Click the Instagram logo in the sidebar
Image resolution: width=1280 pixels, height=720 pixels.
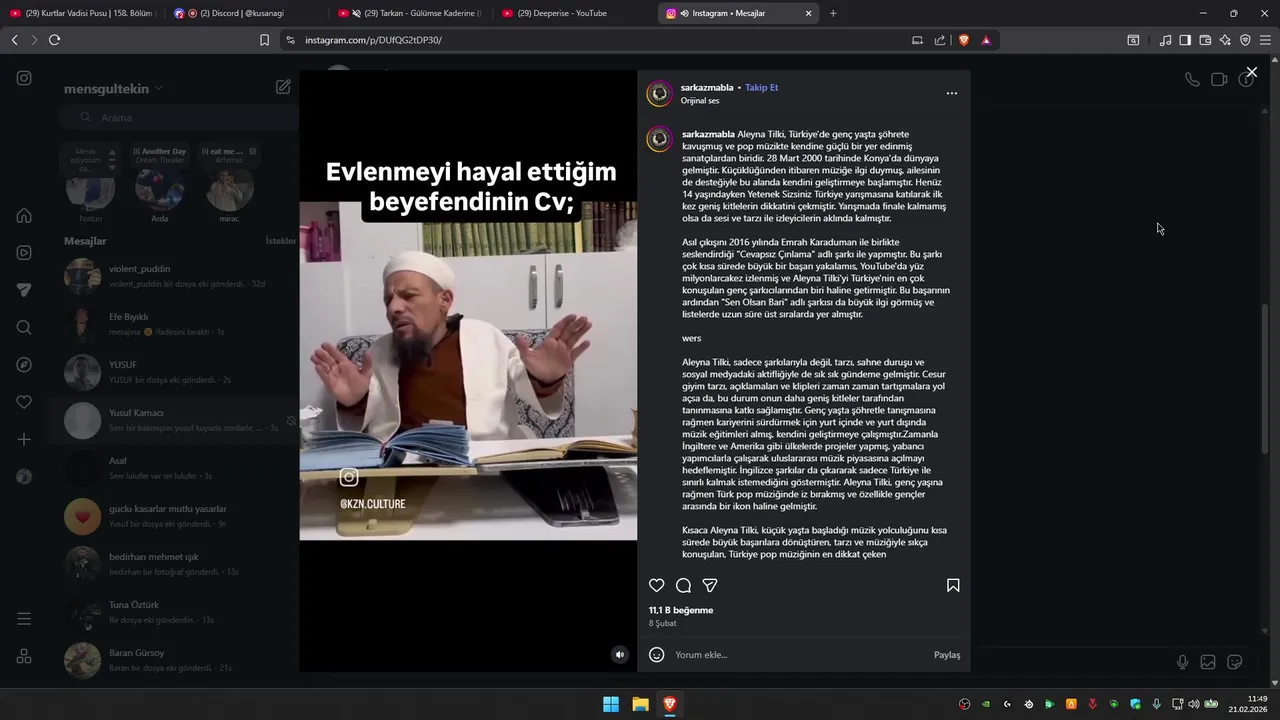pyautogui.click(x=24, y=78)
